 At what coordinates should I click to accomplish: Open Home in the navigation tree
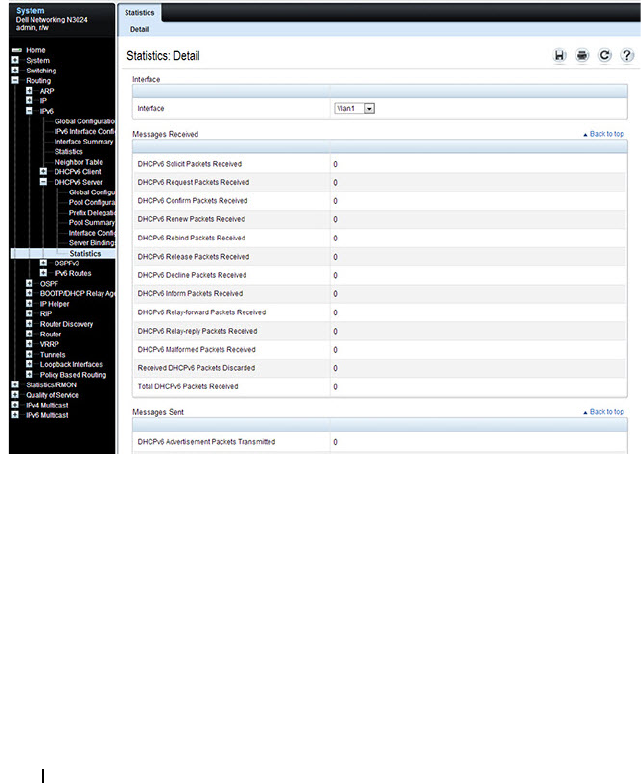[x=35, y=50]
